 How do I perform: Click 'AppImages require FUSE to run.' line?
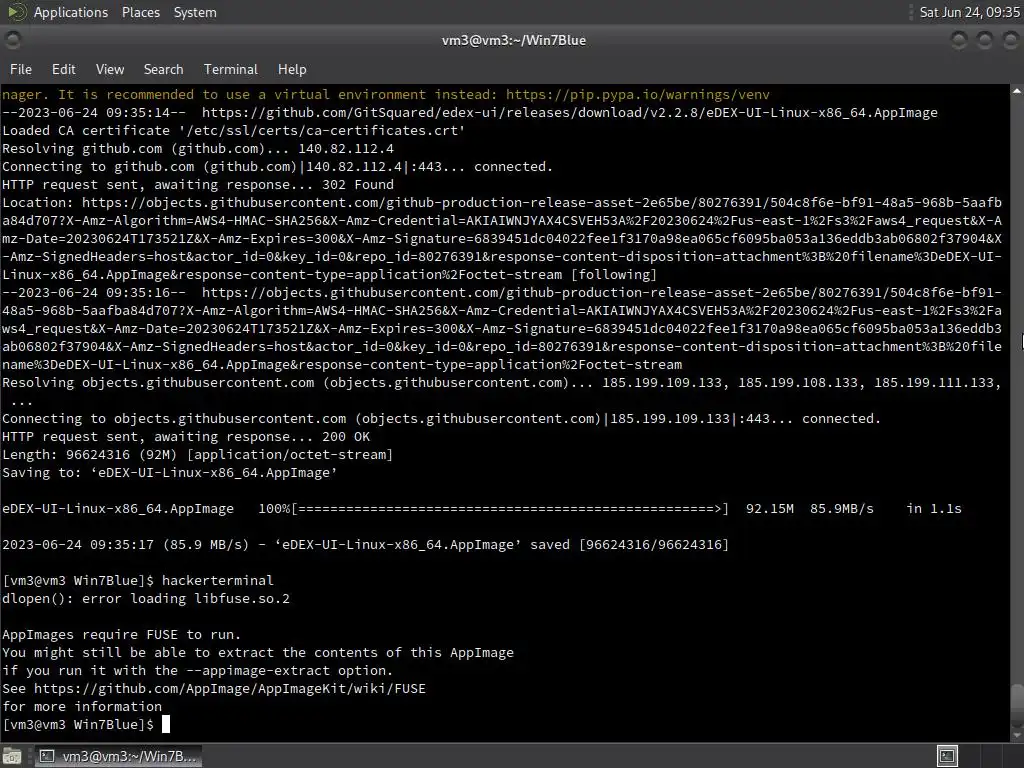coord(121,635)
